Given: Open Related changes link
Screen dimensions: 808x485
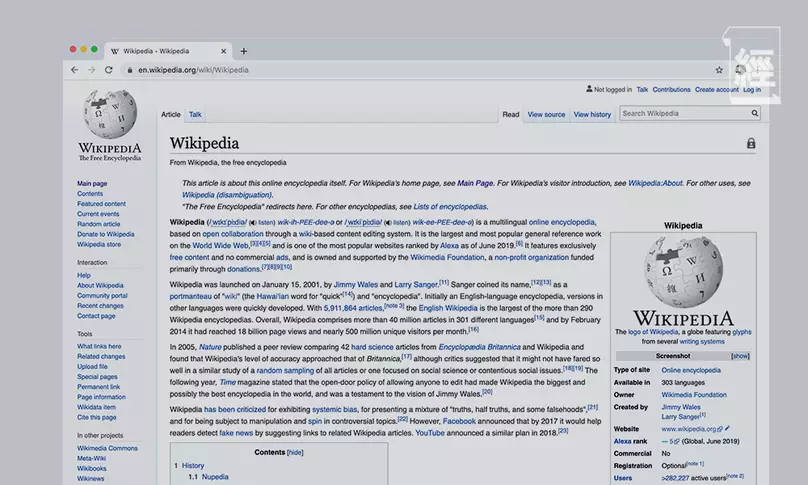Looking at the screenshot, I should [x=101, y=357].
